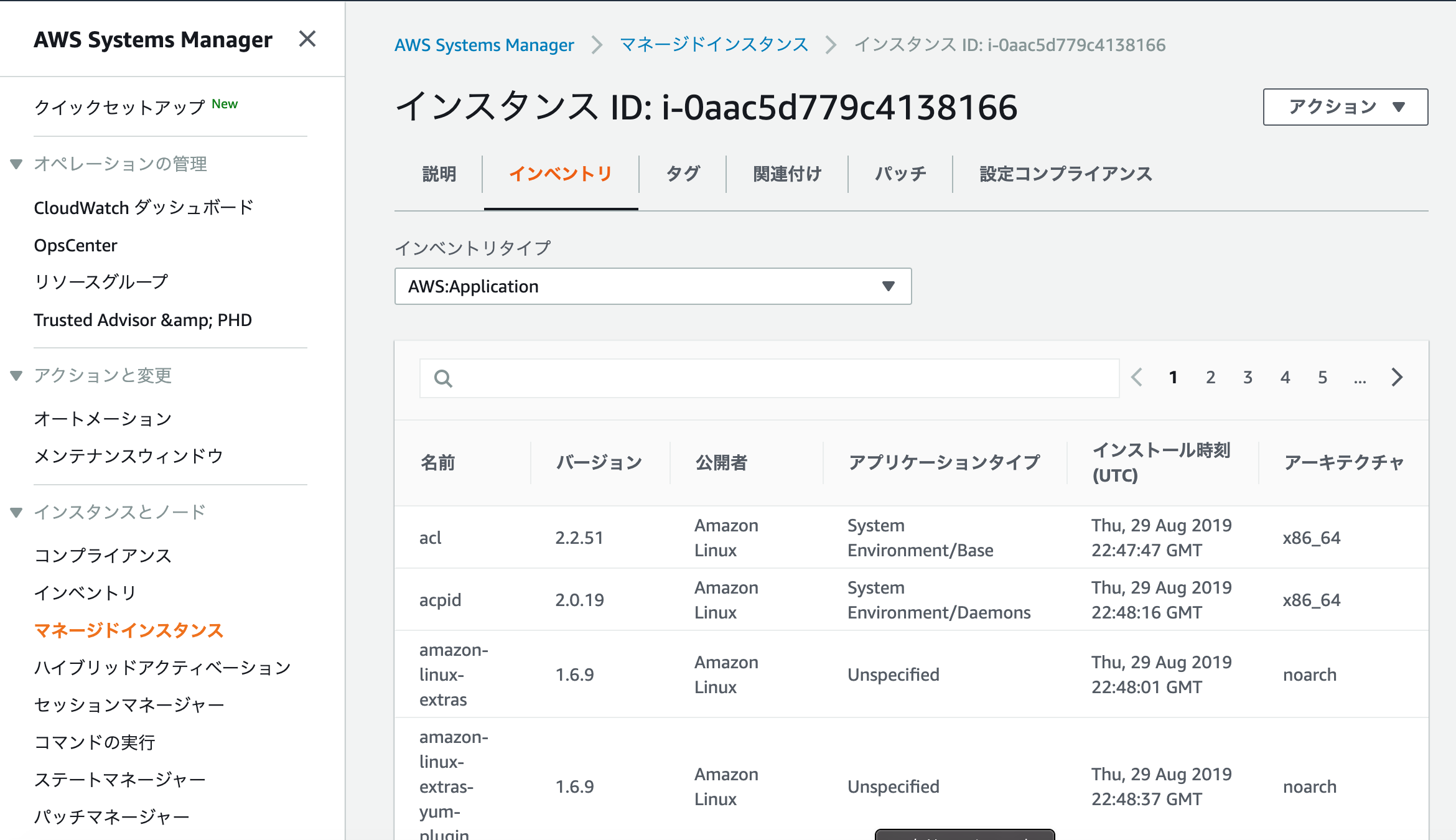The height and width of the screenshot is (840, 1456).
Task: Go to page 5 in pagination
Action: pos(1322,377)
